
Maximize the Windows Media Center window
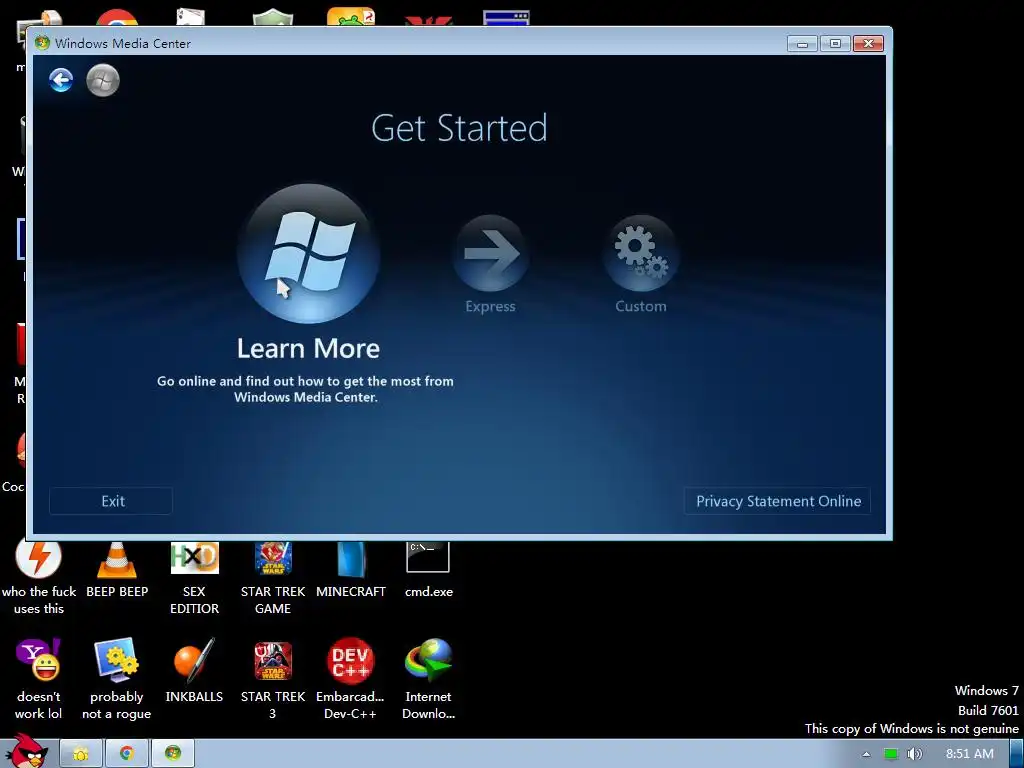[x=835, y=44]
